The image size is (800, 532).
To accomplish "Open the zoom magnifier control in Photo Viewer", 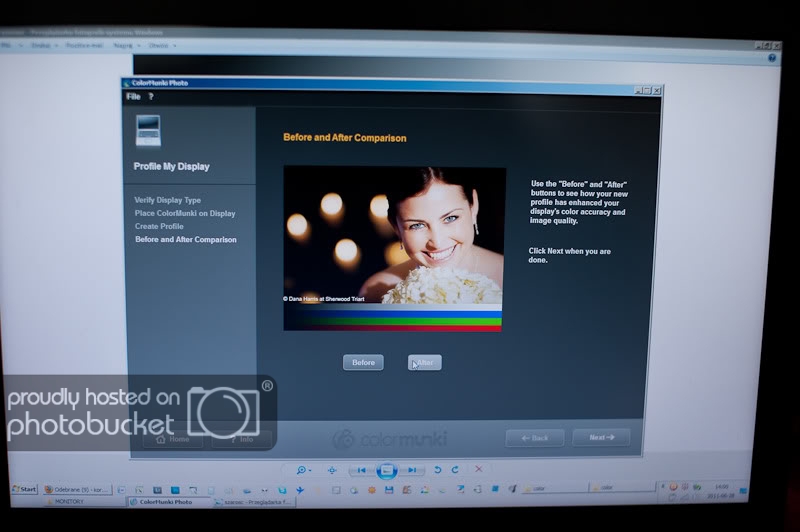I will 303,470.
